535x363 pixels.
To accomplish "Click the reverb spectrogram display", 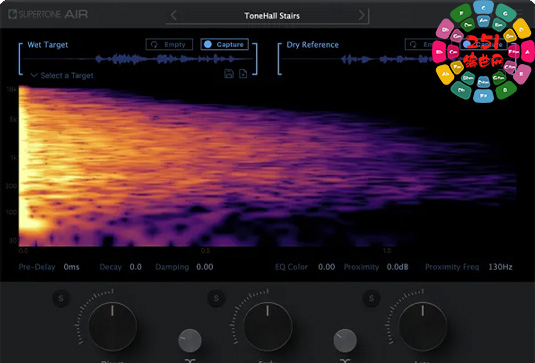I will coord(268,166).
